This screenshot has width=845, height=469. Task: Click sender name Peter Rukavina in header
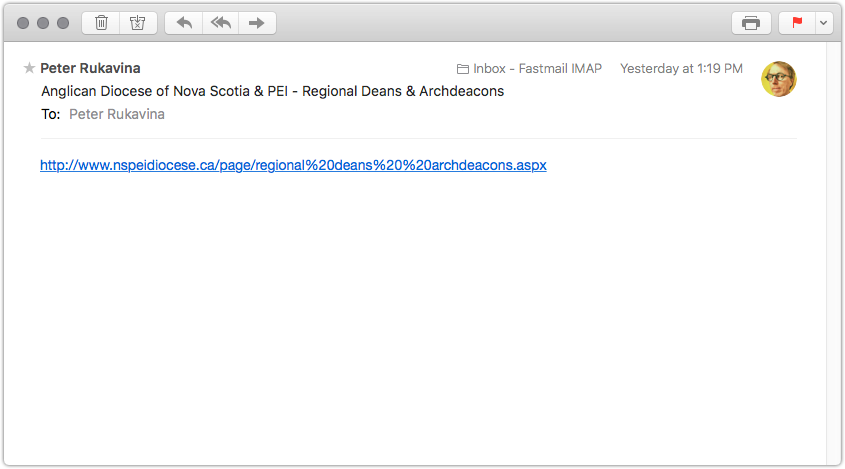(x=90, y=68)
